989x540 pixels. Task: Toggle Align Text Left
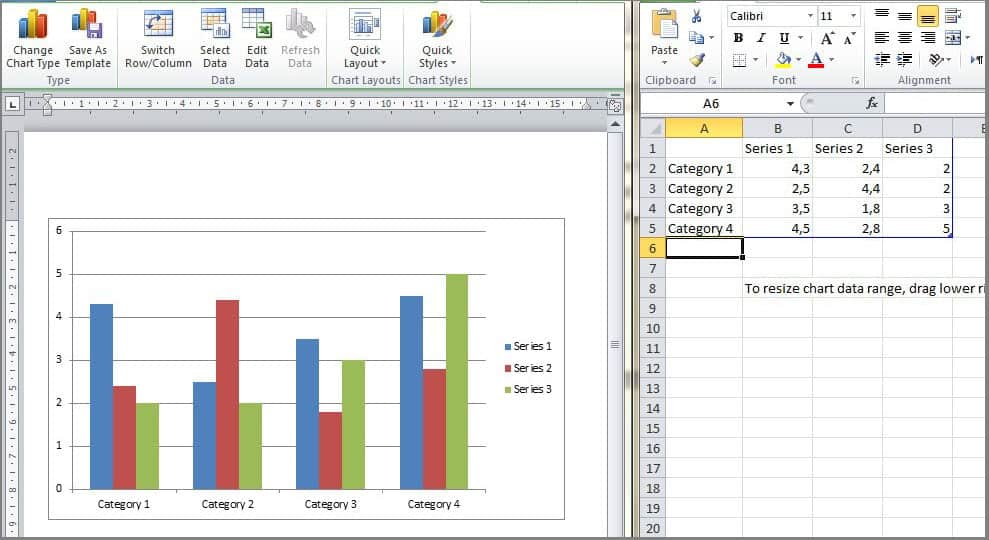(882, 38)
